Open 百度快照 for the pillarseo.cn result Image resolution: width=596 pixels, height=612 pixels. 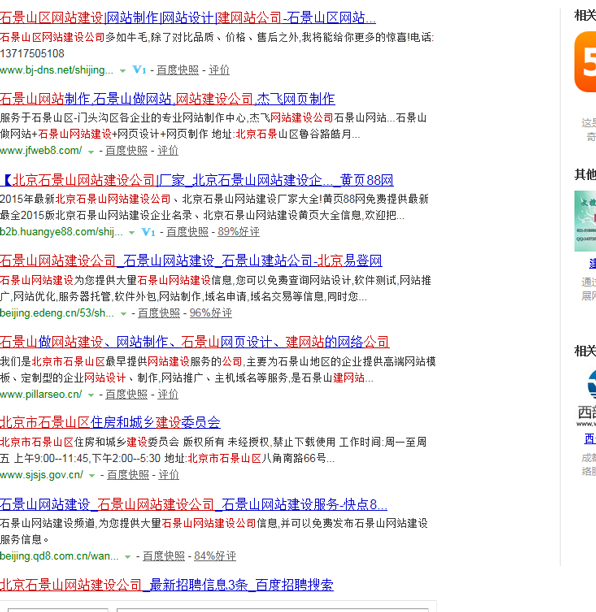coord(126,395)
